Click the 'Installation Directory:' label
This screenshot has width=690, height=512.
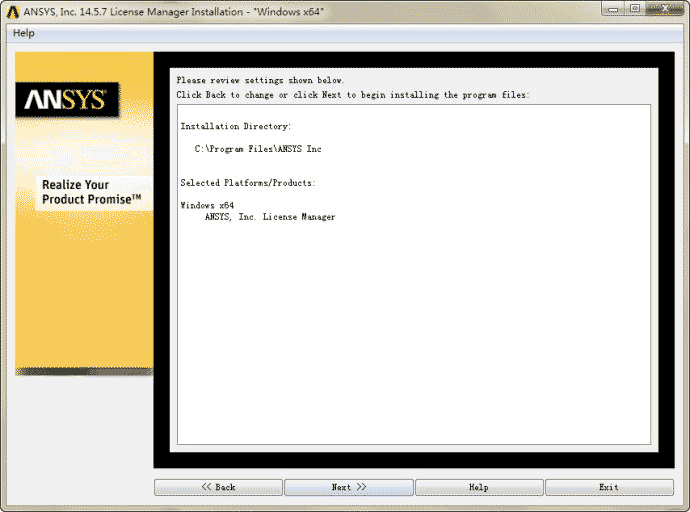(x=235, y=126)
